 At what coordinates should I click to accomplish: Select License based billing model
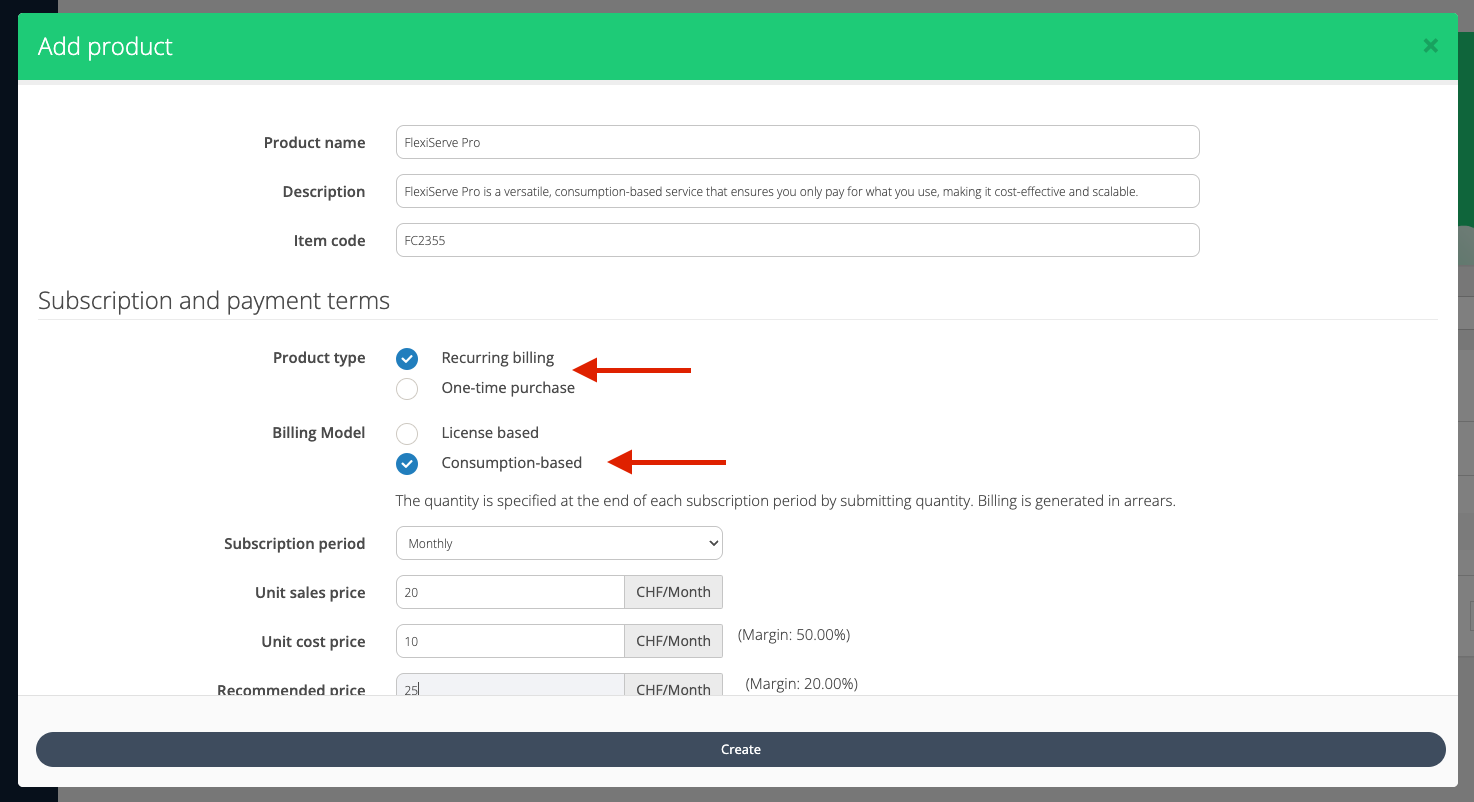click(407, 433)
